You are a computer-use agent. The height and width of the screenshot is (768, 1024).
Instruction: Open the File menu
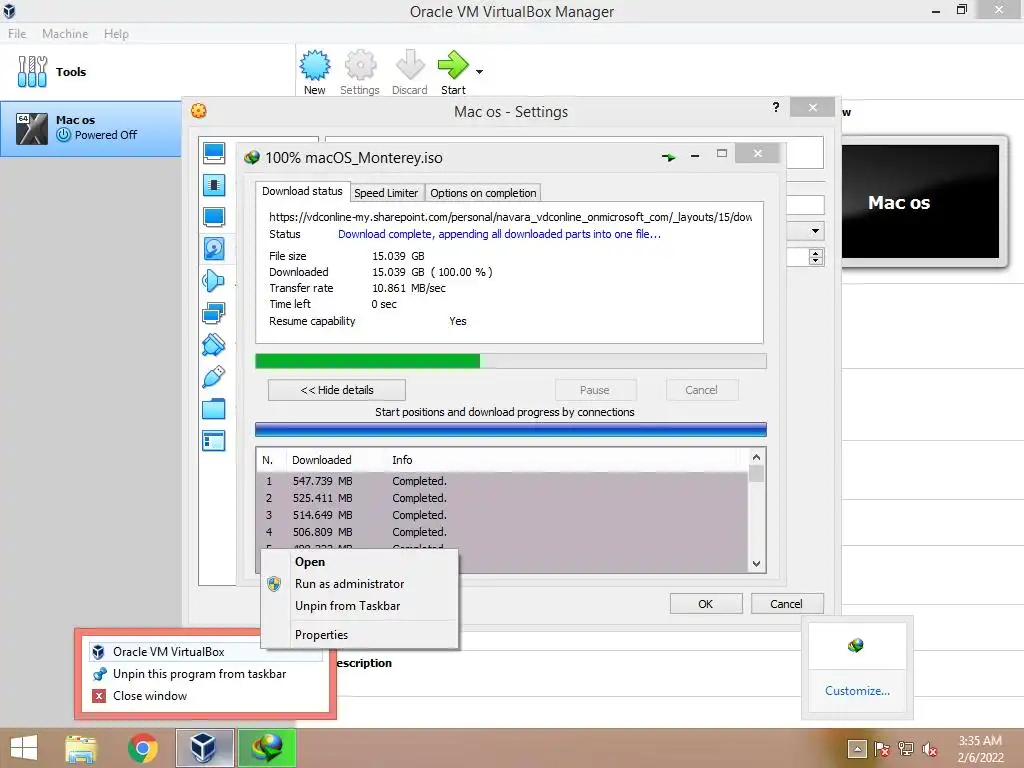click(x=17, y=34)
